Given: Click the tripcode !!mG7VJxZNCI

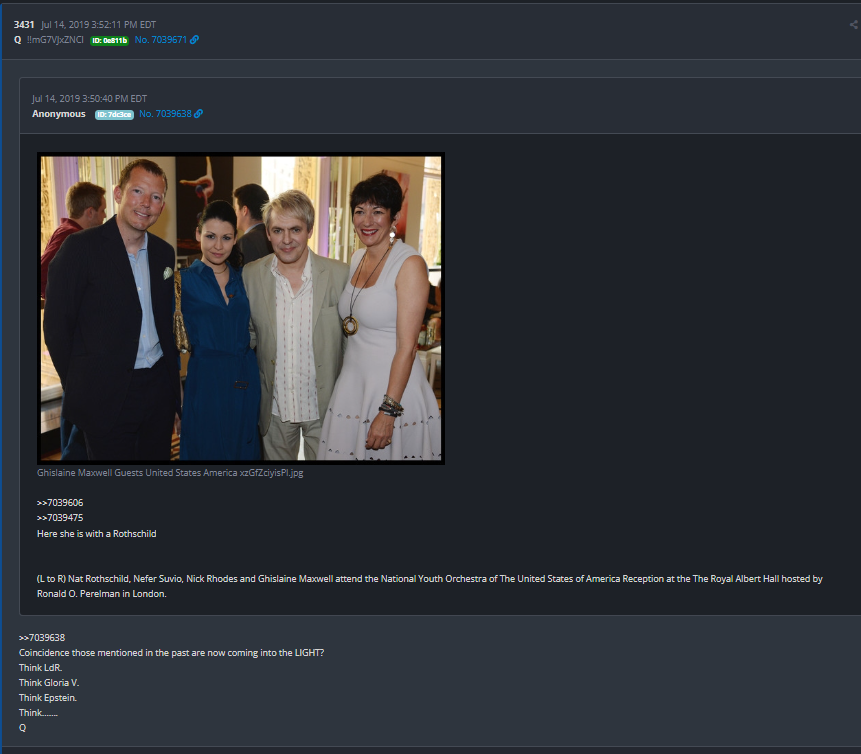Looking at the screenshot, I should point(55,40).
